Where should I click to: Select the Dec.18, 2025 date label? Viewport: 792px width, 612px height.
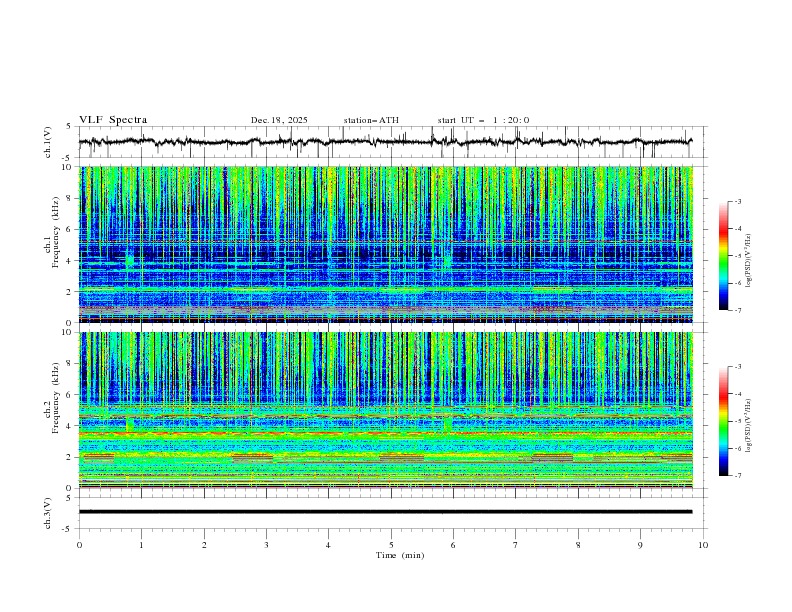click(x=279, y=120)
